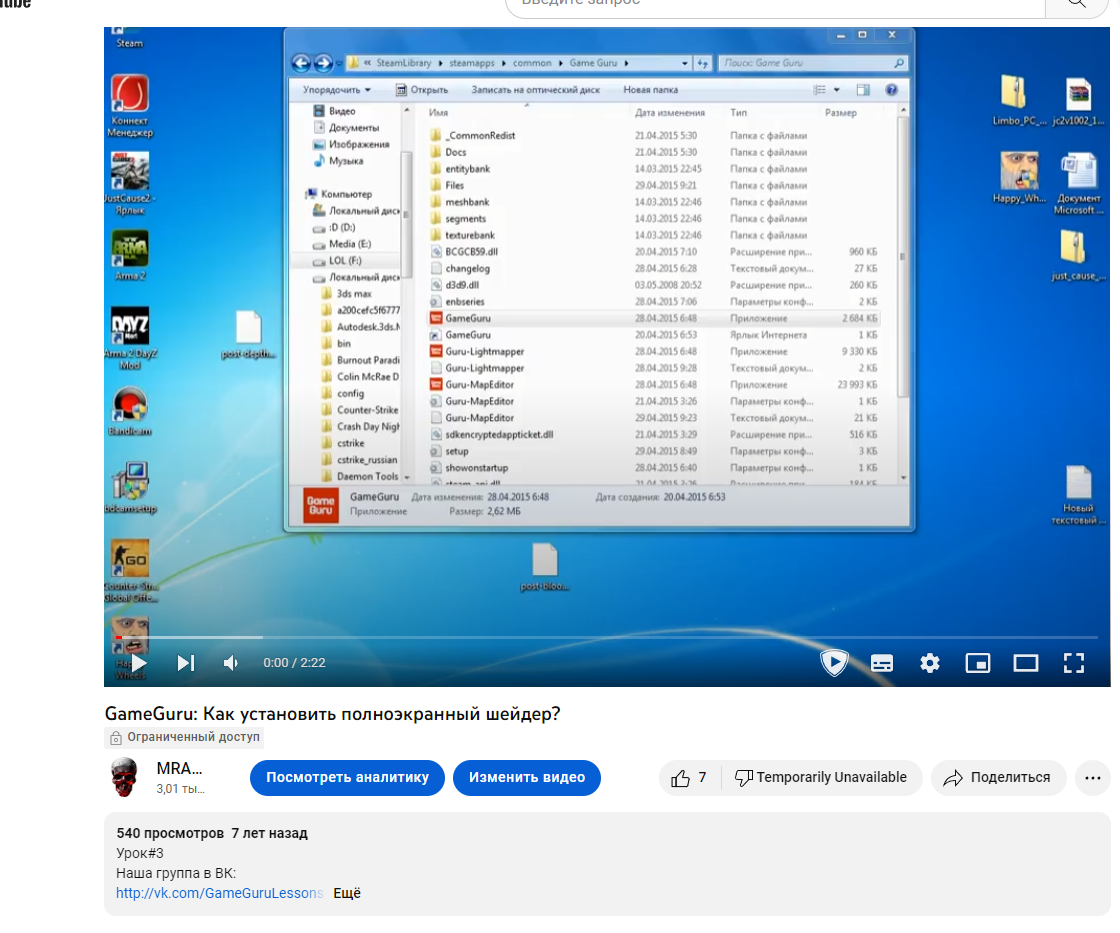The width and height of the screenshot is (1120, 933).
Task: Click the steamapps breadcrumb segment
Action: [x=471, y=63]
